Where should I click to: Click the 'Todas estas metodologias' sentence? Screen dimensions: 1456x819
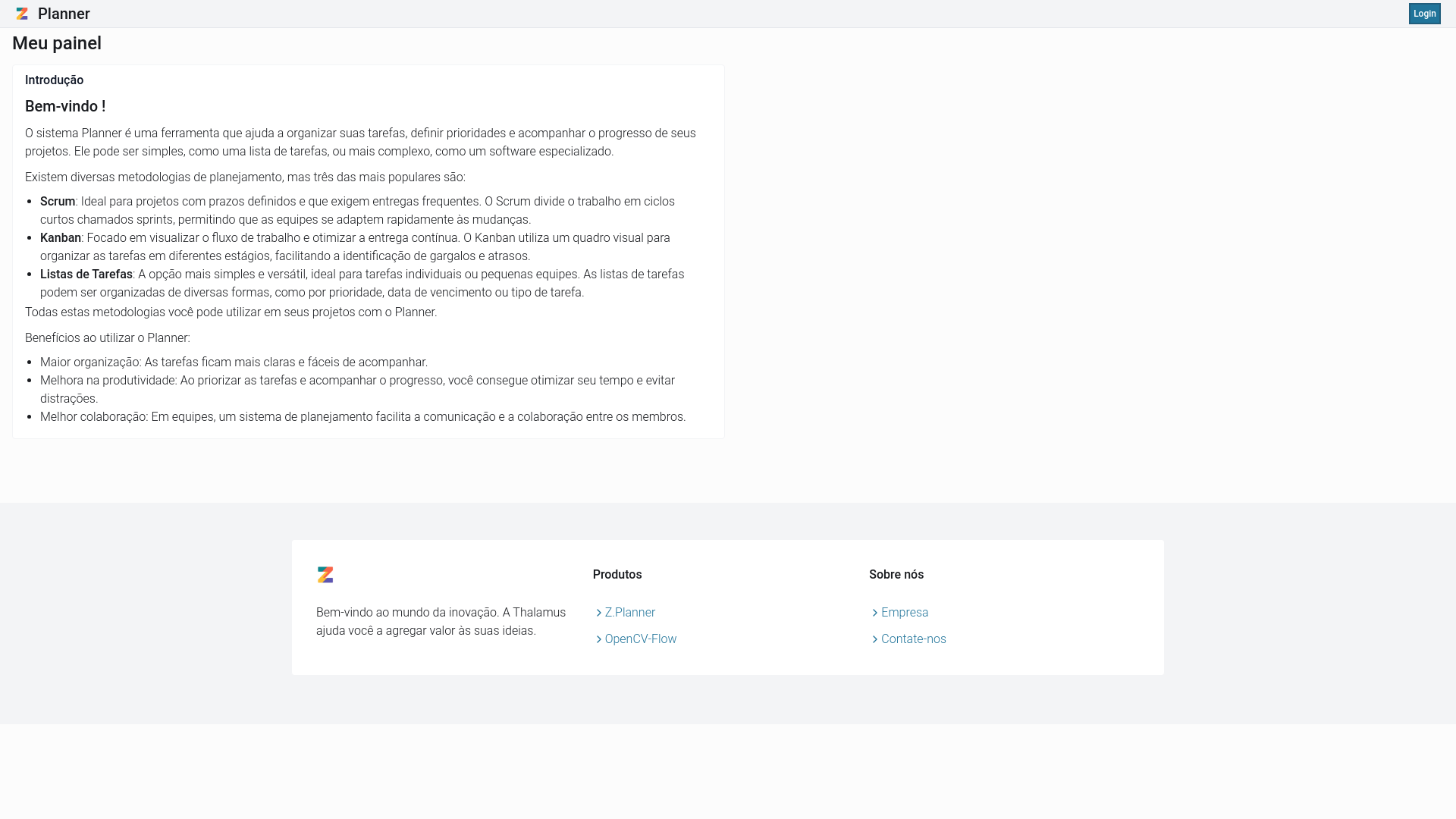tap(231, 312)
